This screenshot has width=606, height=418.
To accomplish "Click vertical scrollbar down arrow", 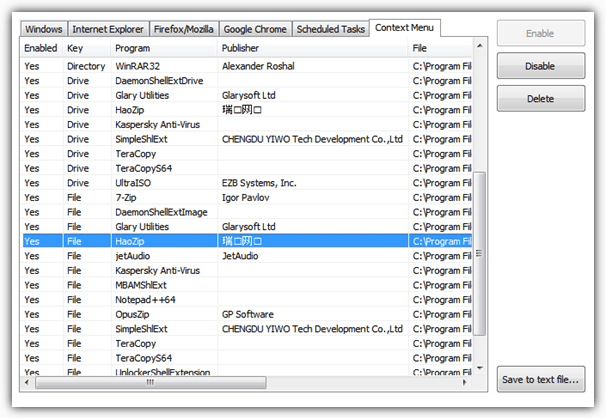I will pos(480,368).
